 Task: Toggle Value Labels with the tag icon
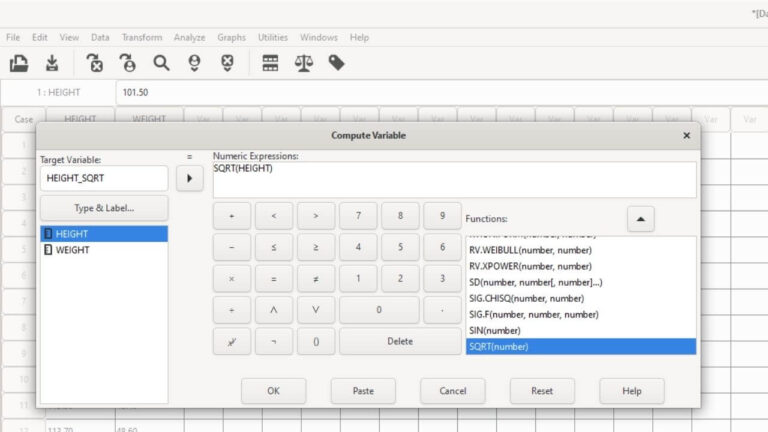(336, 63)
